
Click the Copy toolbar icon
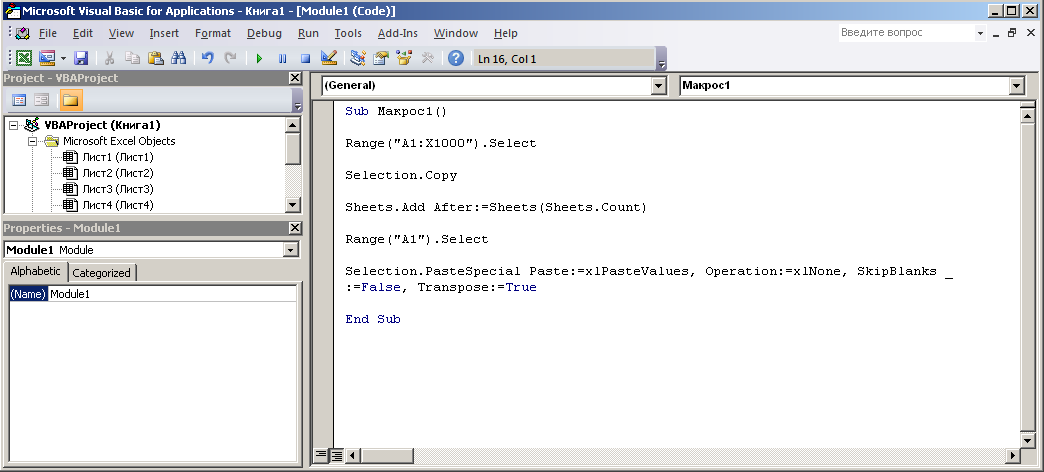pyautogui.click(x=132, y=59)
